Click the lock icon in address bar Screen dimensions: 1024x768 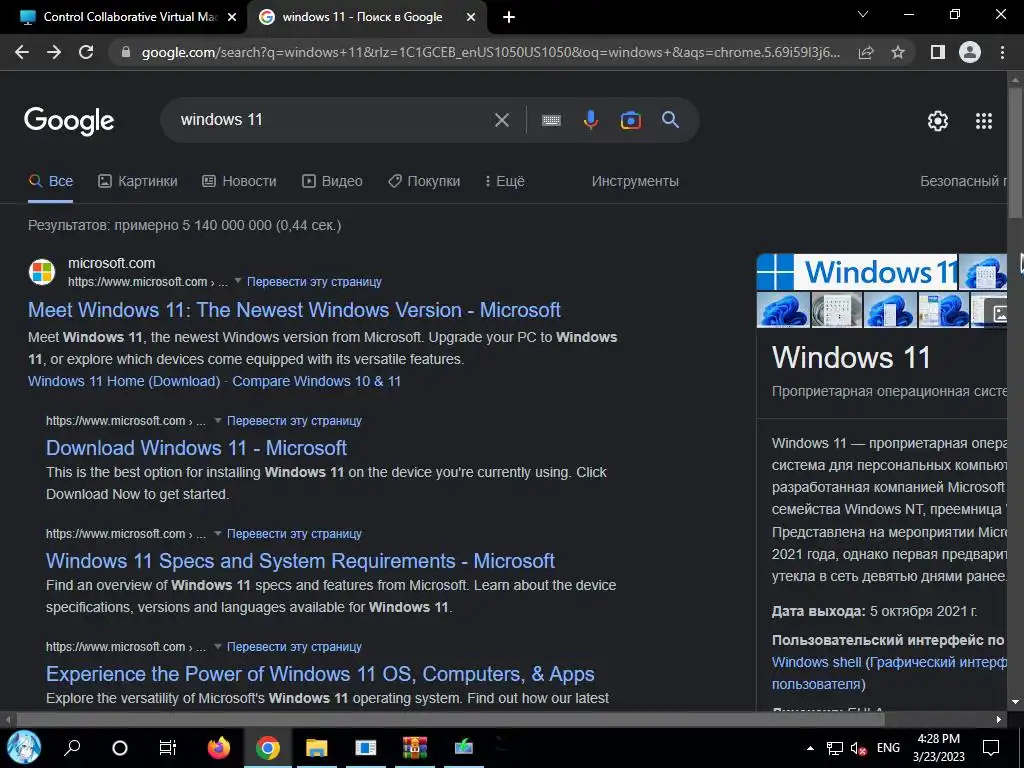pos(126,52)
